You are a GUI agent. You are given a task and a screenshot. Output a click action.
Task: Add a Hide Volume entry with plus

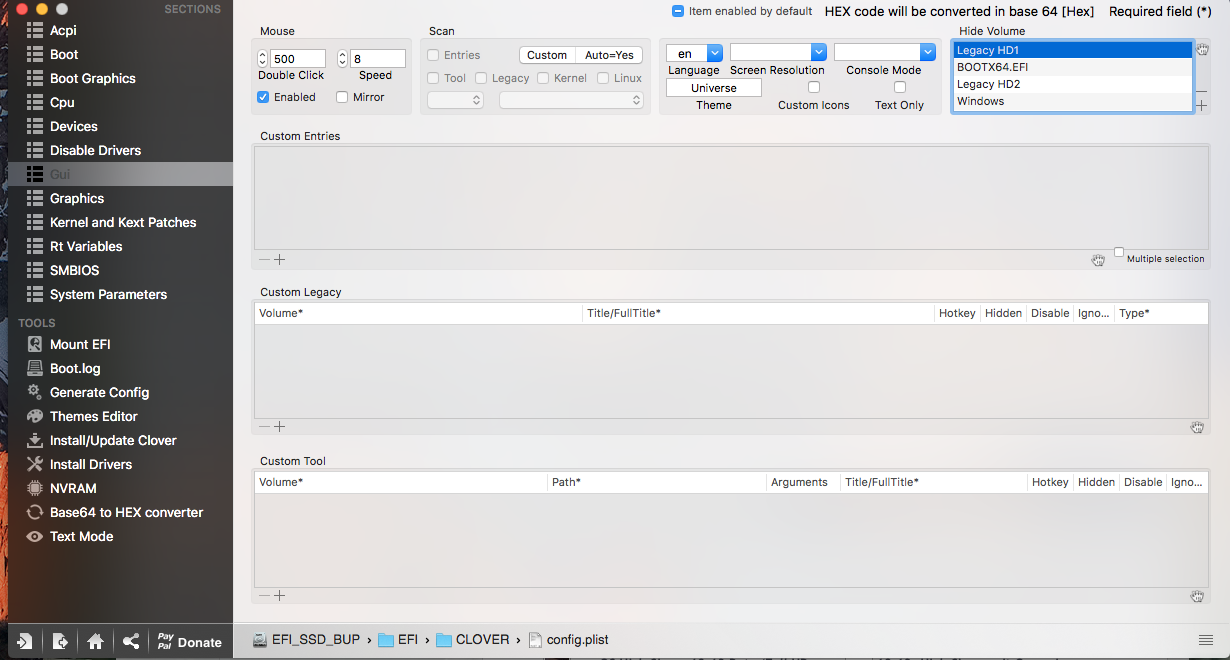[1202, 105]
